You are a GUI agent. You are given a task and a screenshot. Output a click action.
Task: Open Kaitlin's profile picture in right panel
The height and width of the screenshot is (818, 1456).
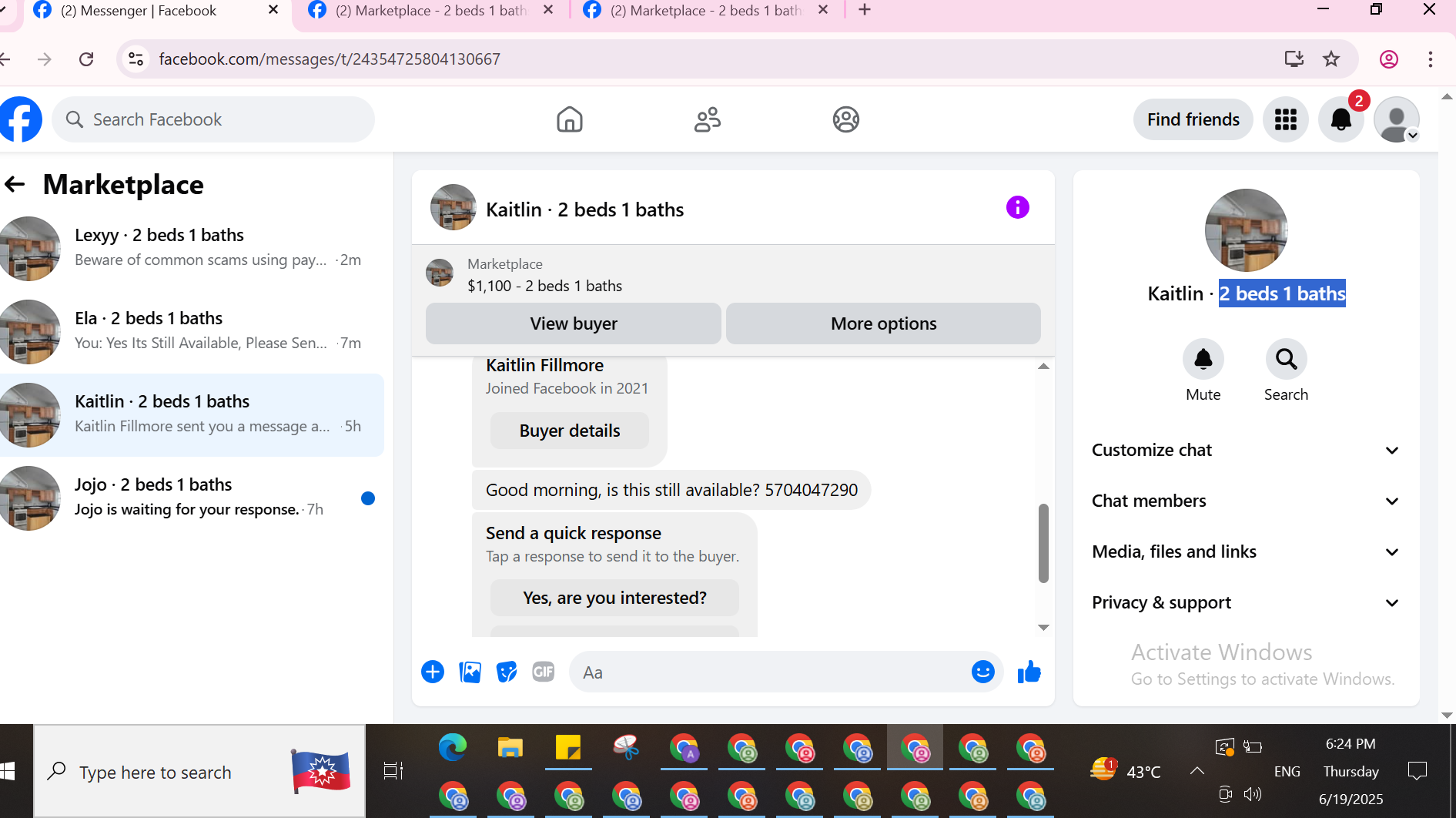pos(1246,230)
